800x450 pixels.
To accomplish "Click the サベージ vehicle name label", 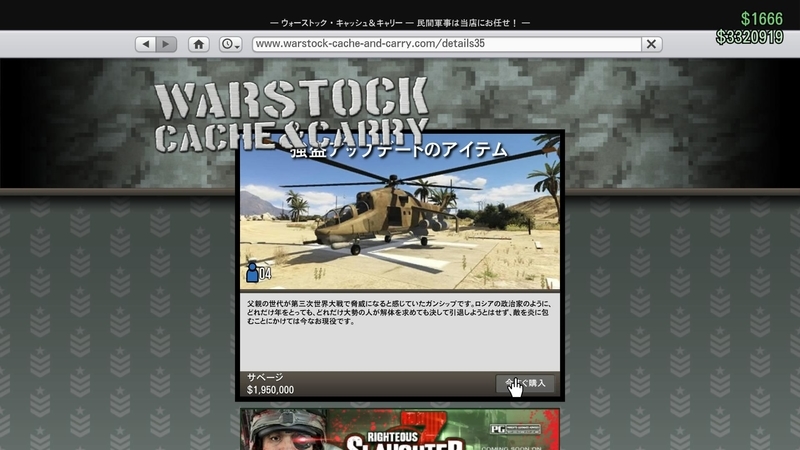I will click(x=265, y=377).
